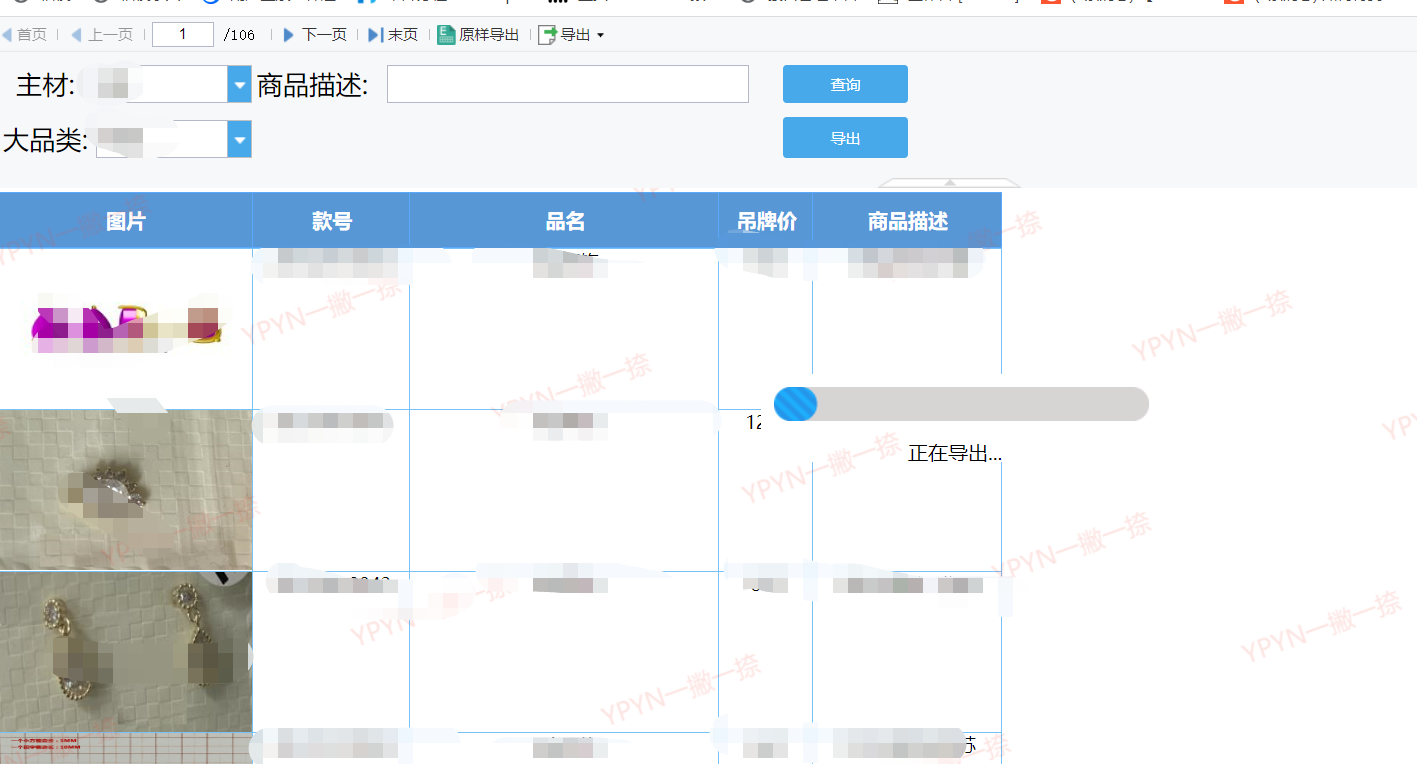Open the single rhinestone charm product image
This screenshot has height=764, width=1417.
click(126, 490)
